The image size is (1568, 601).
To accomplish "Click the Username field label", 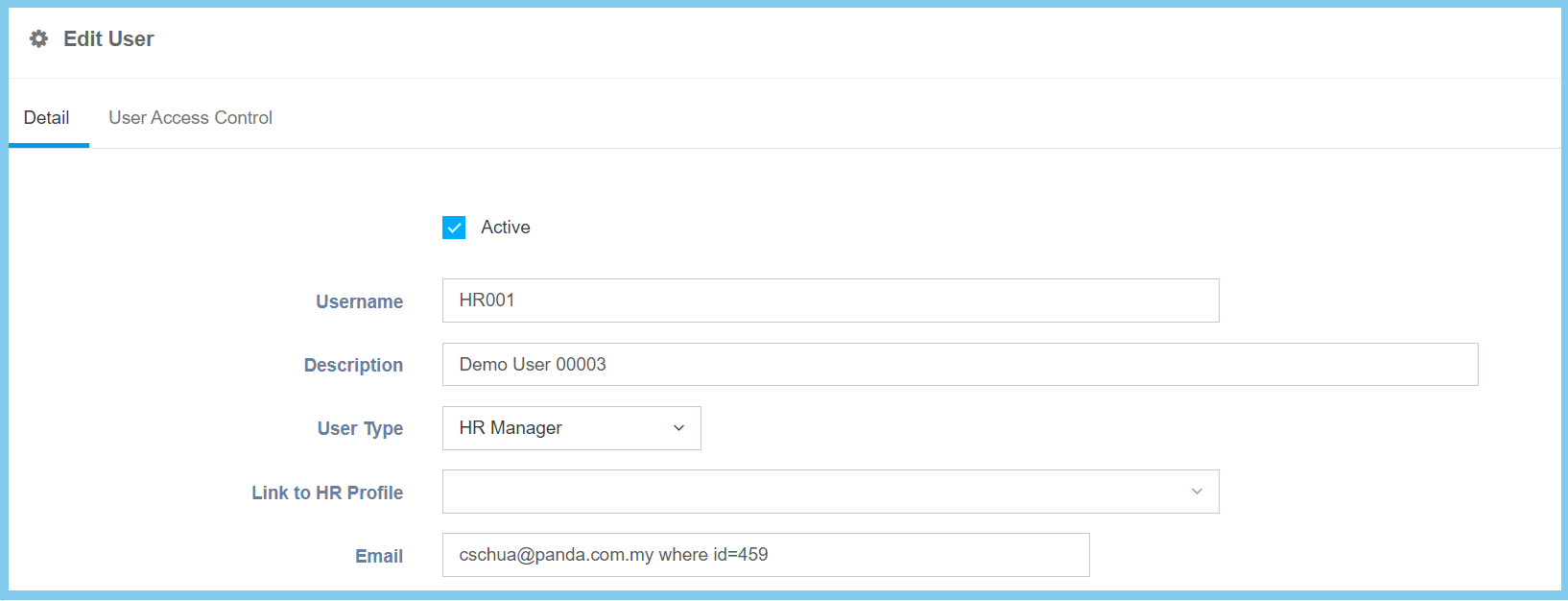I will (359, 301).
